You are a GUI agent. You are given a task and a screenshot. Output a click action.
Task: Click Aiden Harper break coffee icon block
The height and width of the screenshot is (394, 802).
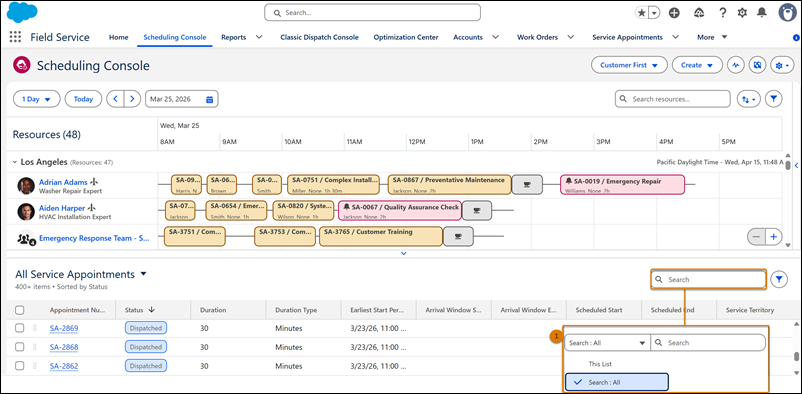click(x=477, y=210)
